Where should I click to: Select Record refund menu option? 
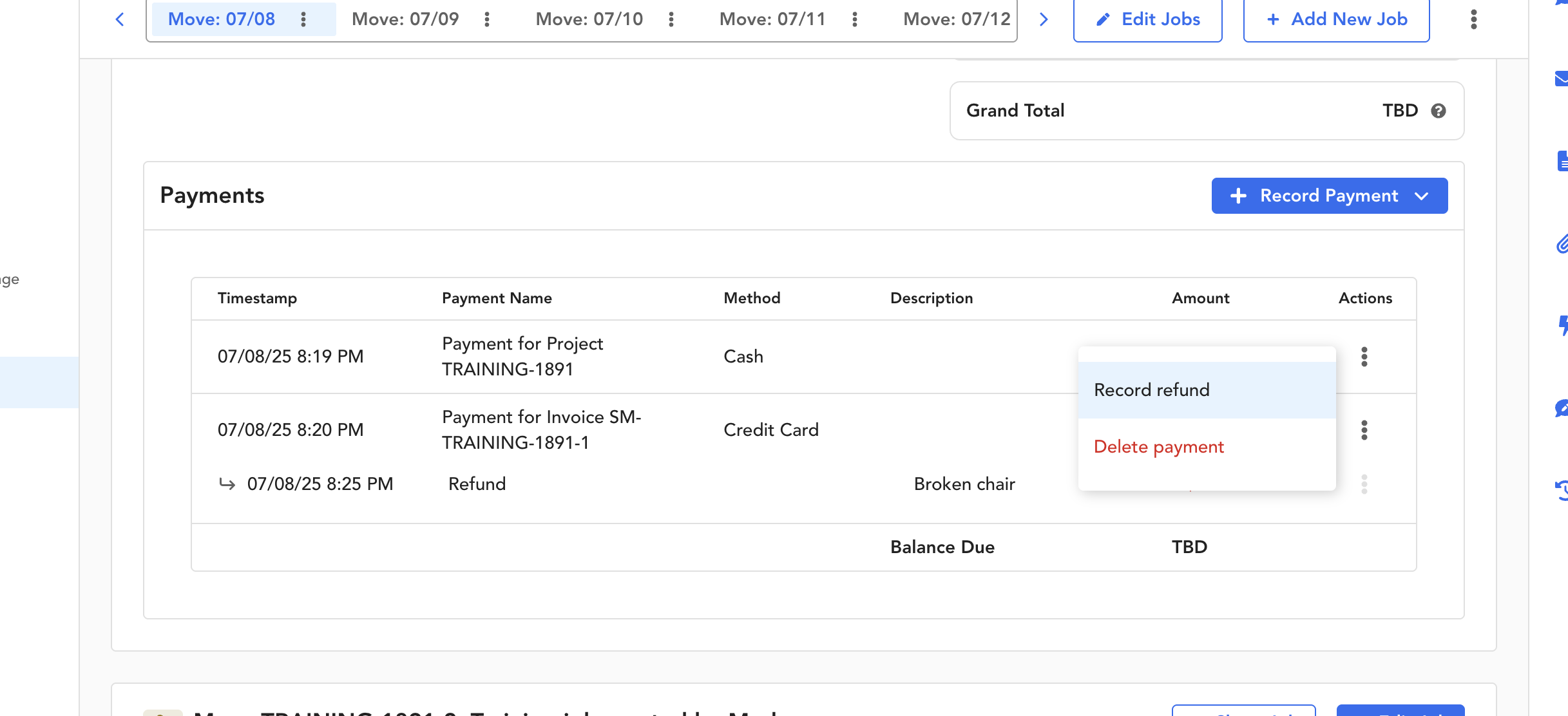click(1152, 390)
